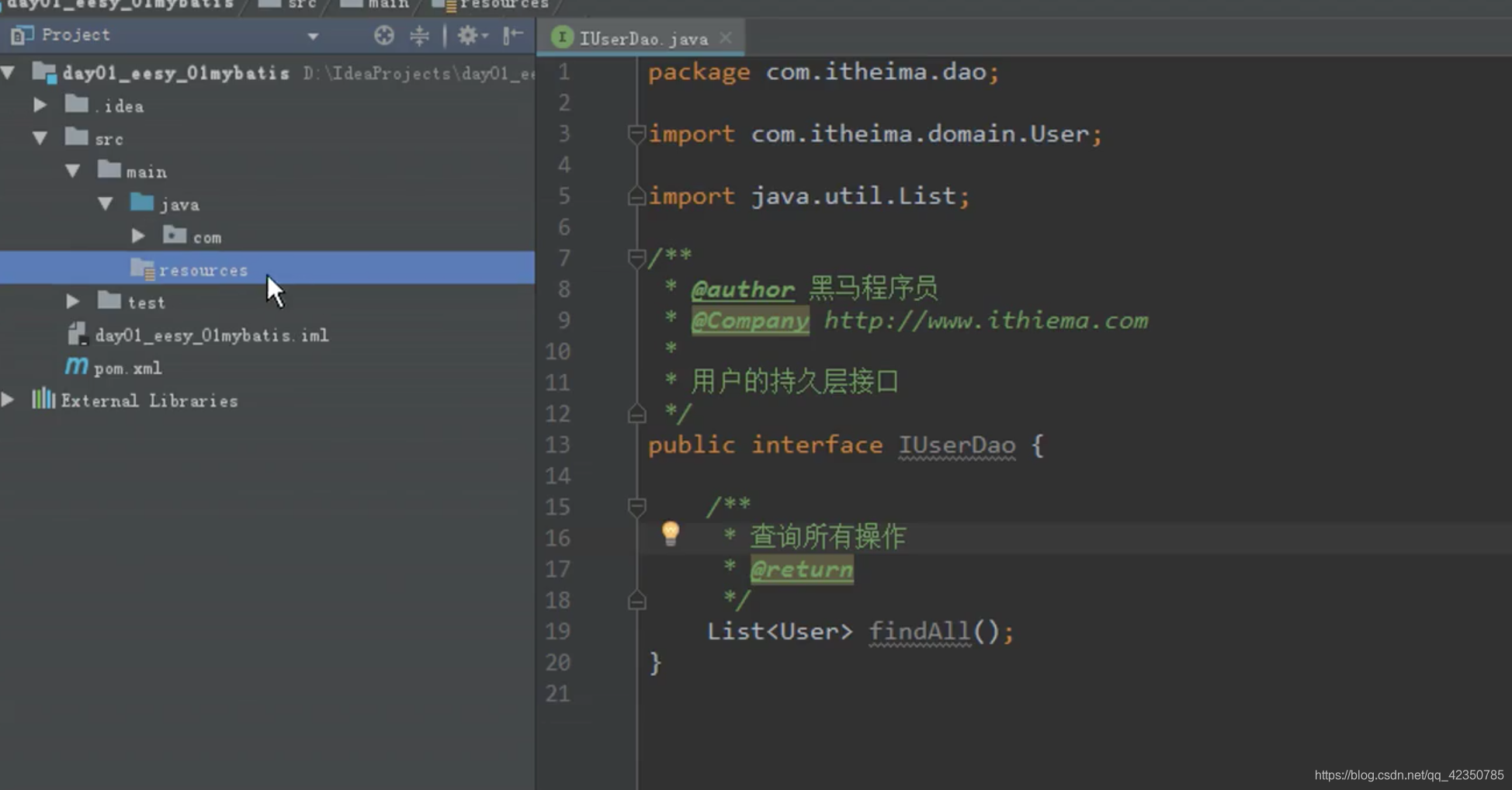
Task: Click the http://www.ithiema.com URL in comment
Action: pos(986,321)
